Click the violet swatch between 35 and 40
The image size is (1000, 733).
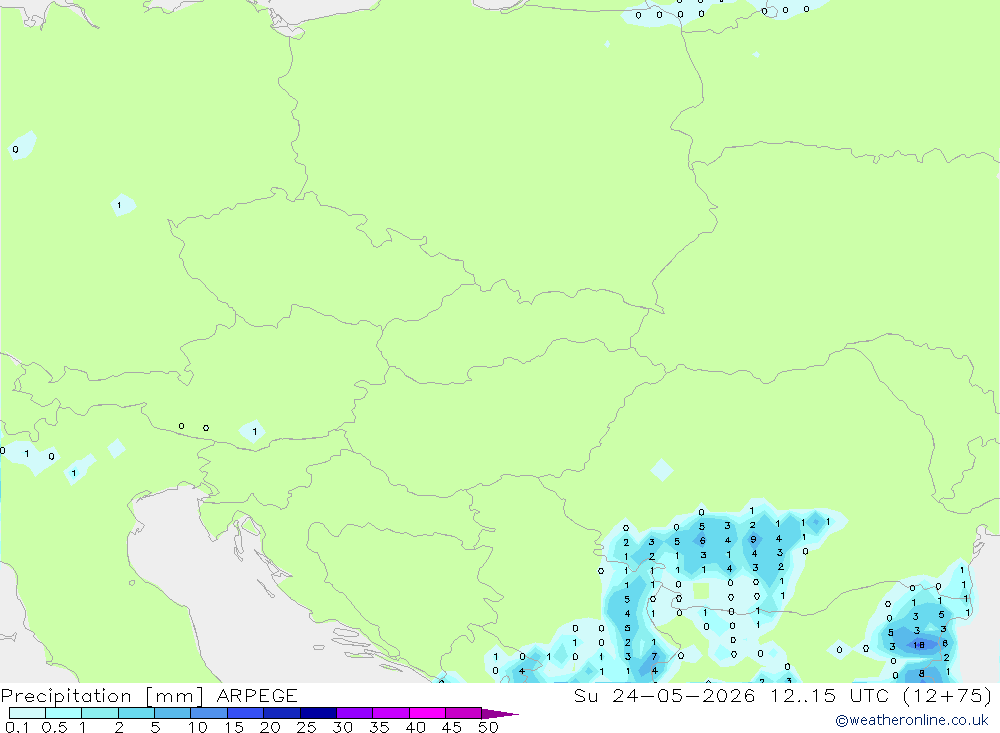click(x=391, y=713)
